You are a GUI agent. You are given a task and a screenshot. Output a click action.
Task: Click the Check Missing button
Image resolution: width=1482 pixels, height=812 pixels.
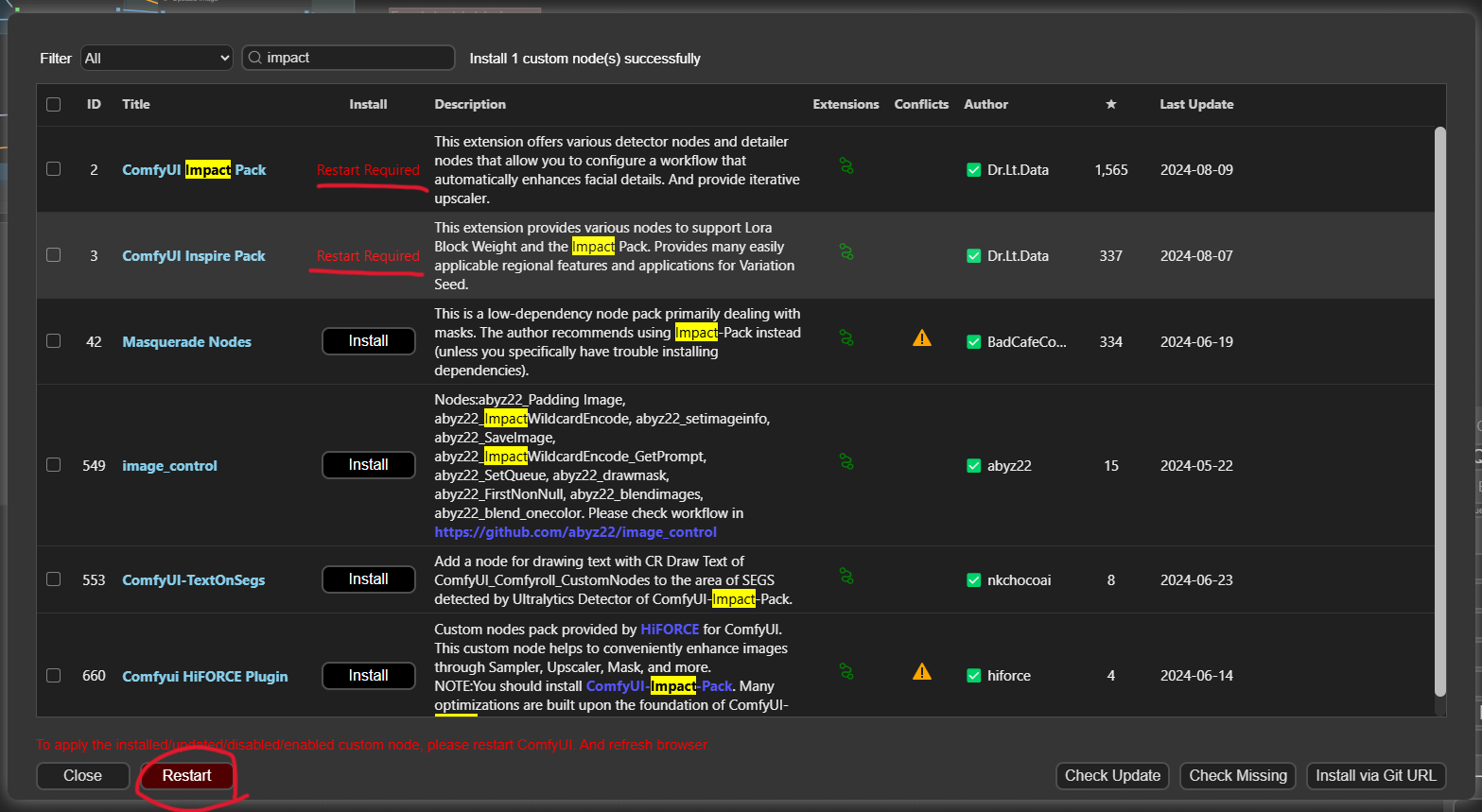pos(1238,775)
